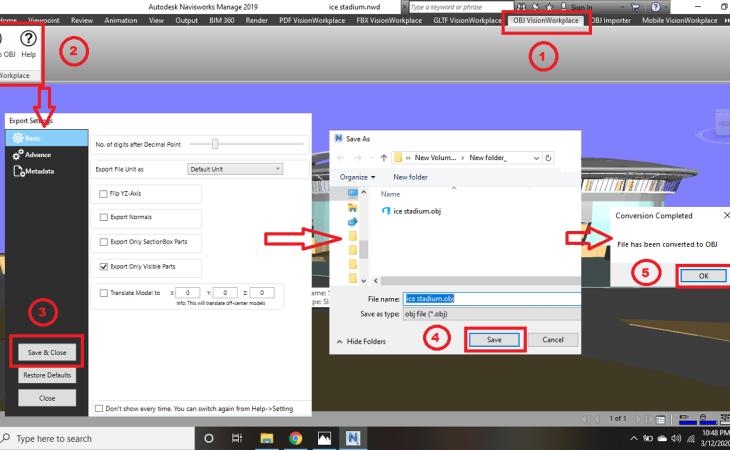Screen dimensions: 730x450
Task: Click the Cortana circle icon
Action: tap(209, 438)
